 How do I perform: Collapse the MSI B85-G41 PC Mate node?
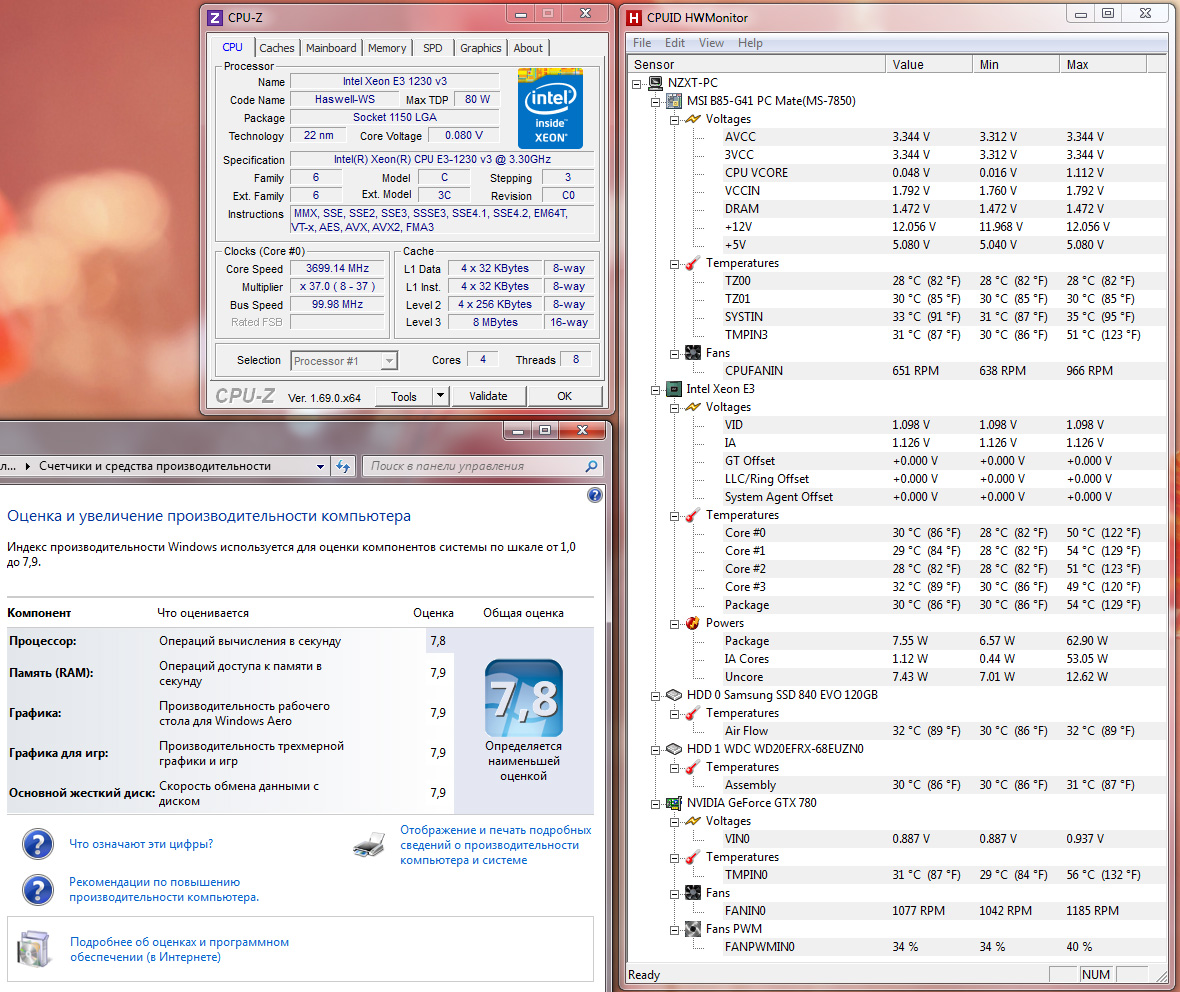click(x=655, y=102)
